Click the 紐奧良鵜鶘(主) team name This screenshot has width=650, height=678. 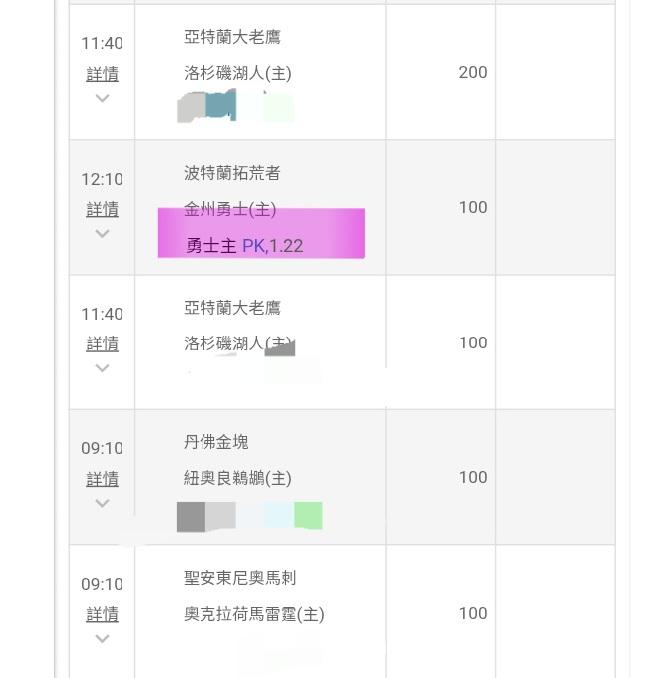[x=238, y=478]
